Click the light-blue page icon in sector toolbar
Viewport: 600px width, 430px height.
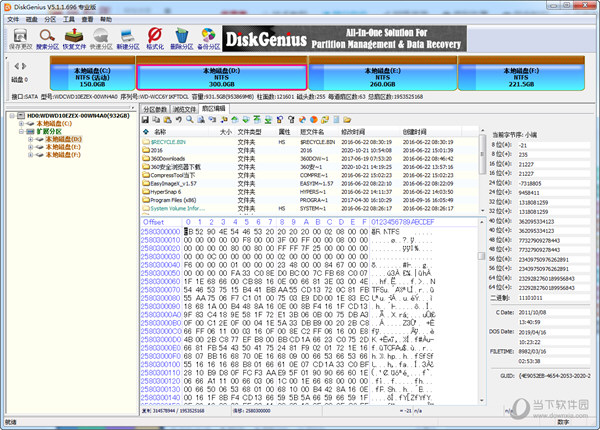click(336, 120)
